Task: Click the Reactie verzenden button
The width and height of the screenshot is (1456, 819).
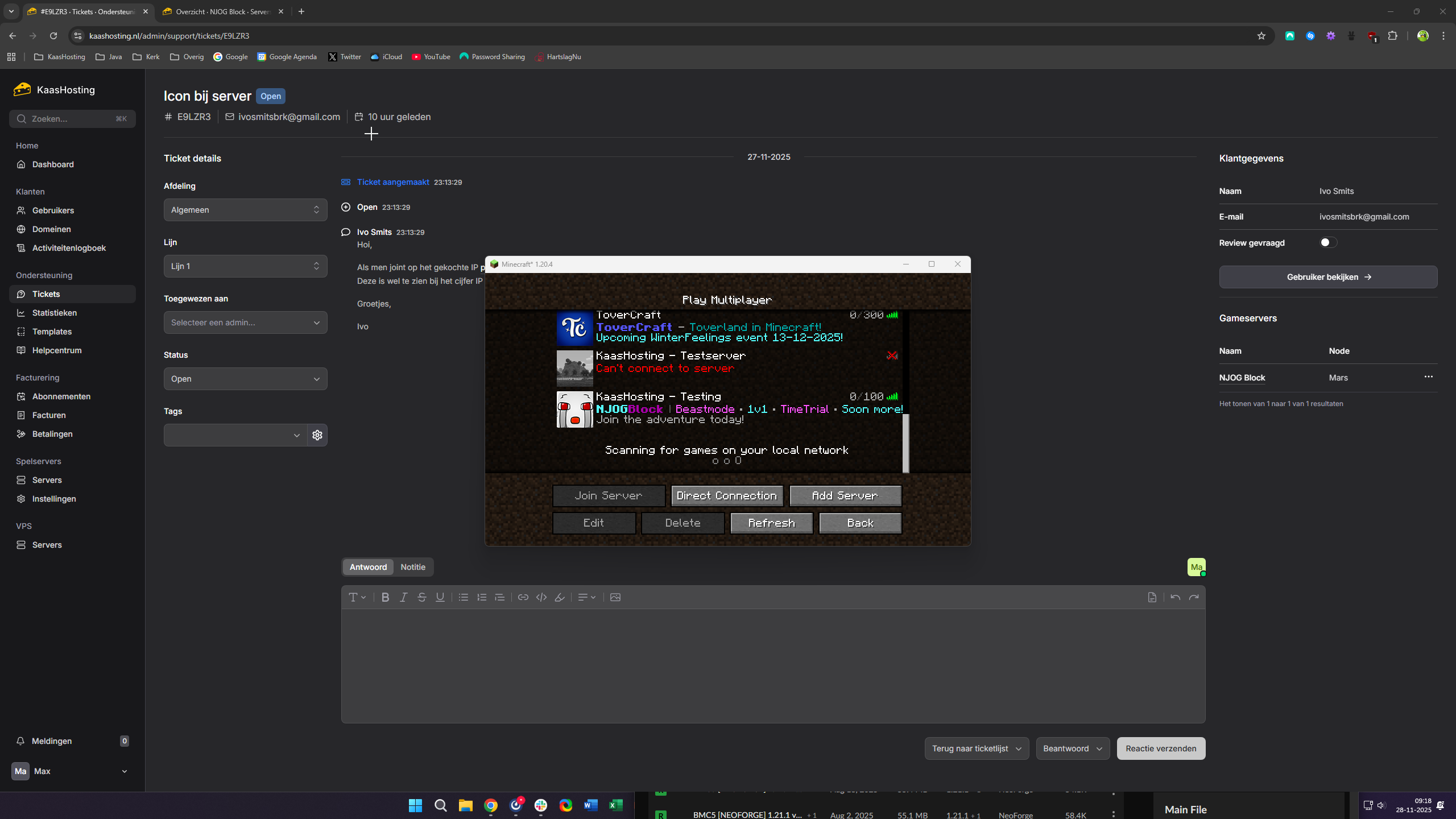Action: coord(1160,748)
